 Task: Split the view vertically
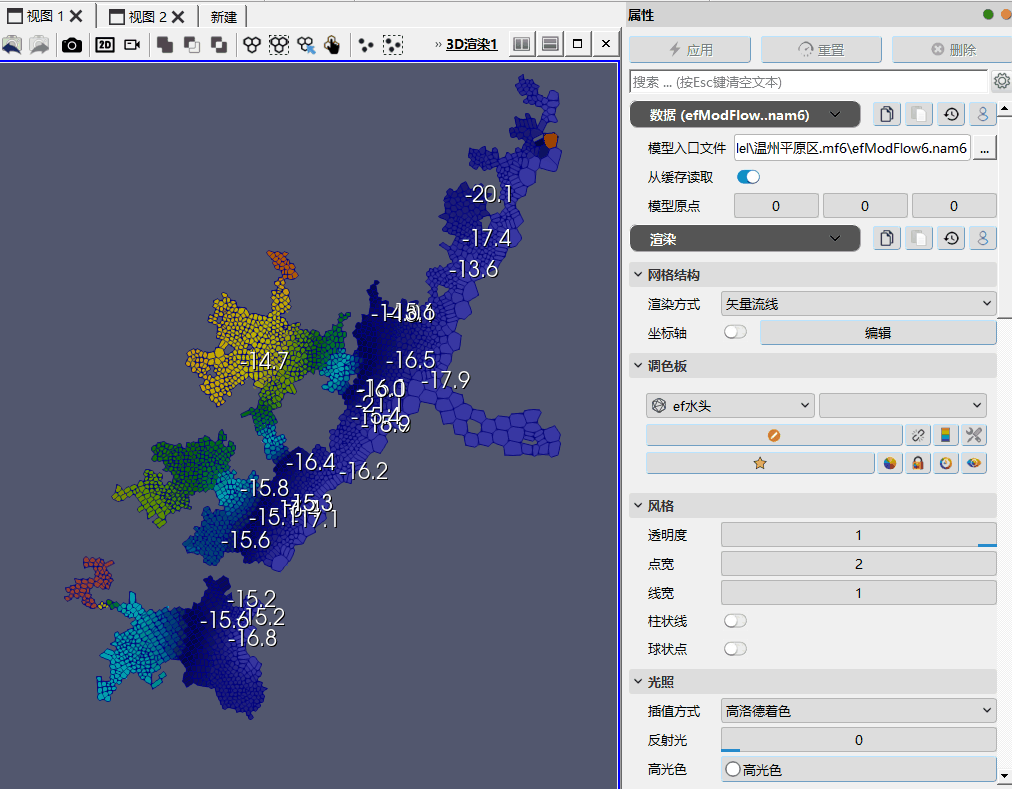[550, 44]
